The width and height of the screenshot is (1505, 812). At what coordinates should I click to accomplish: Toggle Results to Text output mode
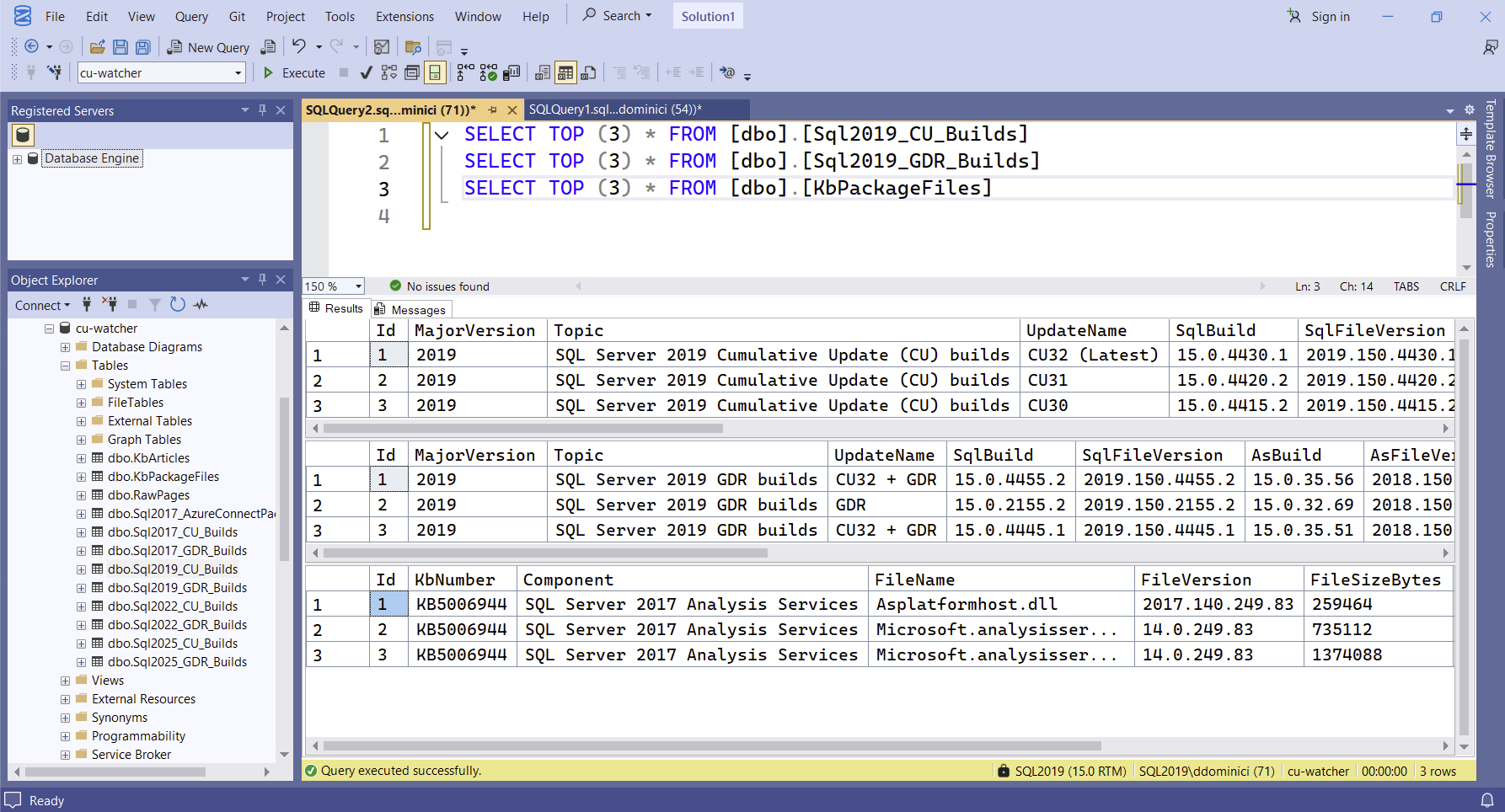tap(543, 73)
